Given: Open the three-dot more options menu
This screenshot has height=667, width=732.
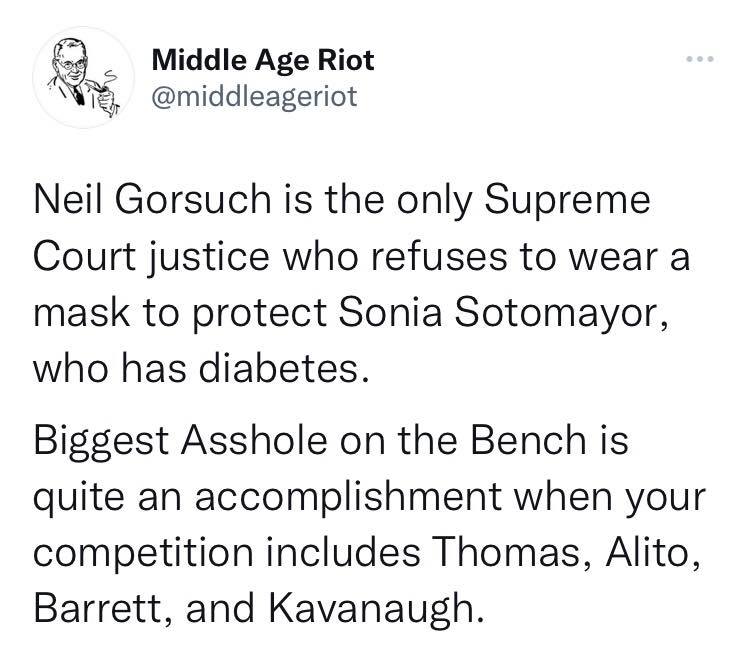Looking at the screenshot, I should pos(700,59).
